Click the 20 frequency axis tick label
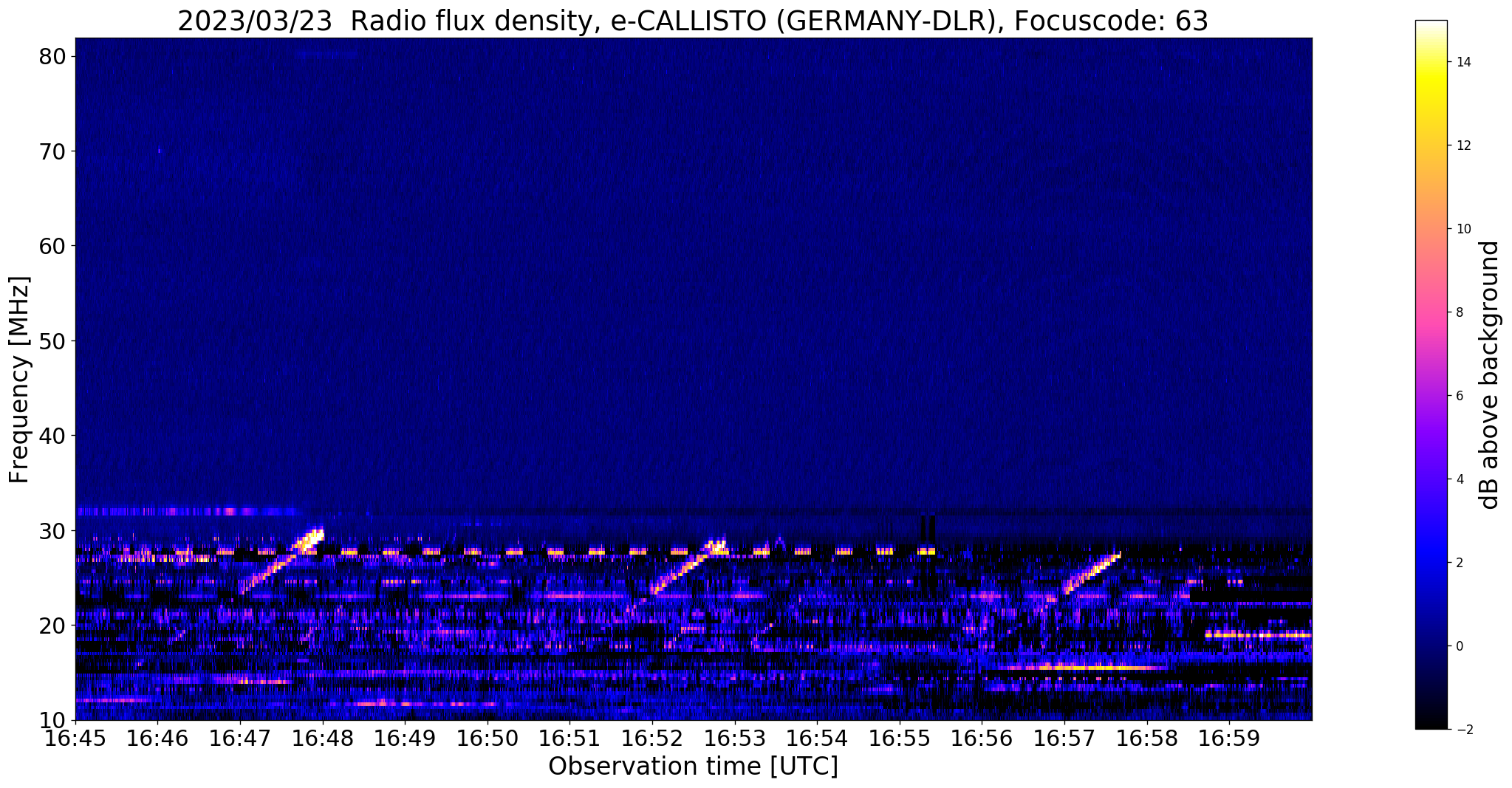Screen dimensions: 1512x788 tap(52, 626)
